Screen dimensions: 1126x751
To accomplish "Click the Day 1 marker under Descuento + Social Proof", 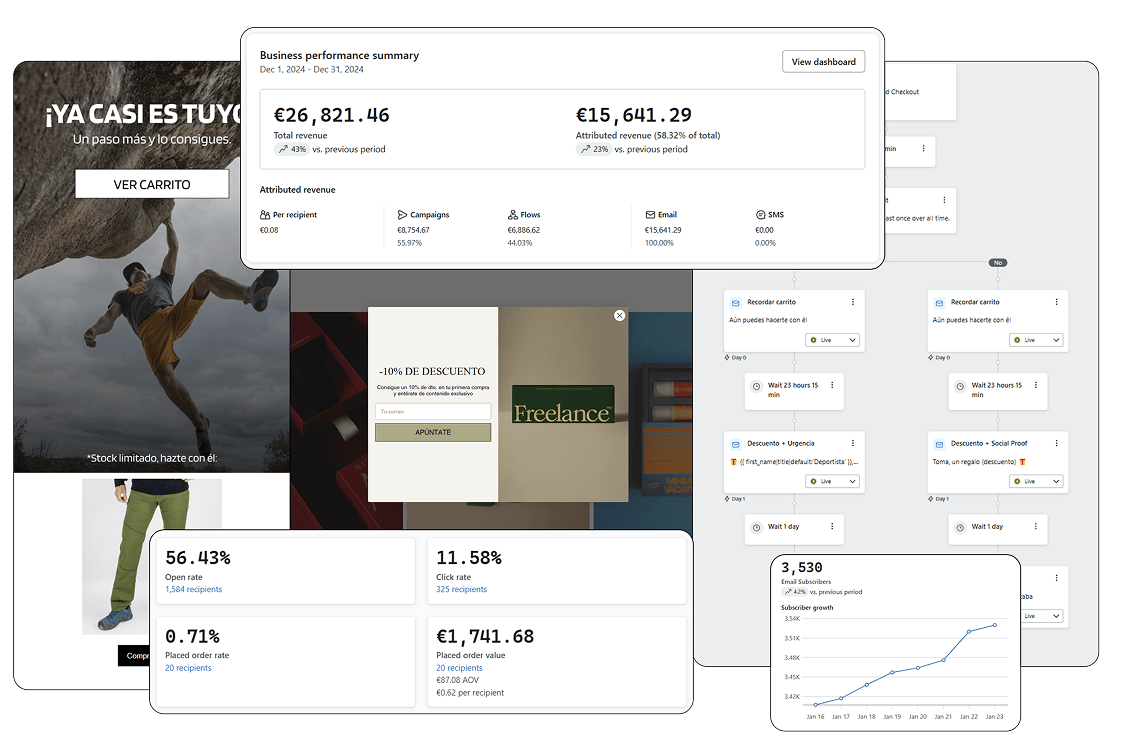I will (939, 499).
